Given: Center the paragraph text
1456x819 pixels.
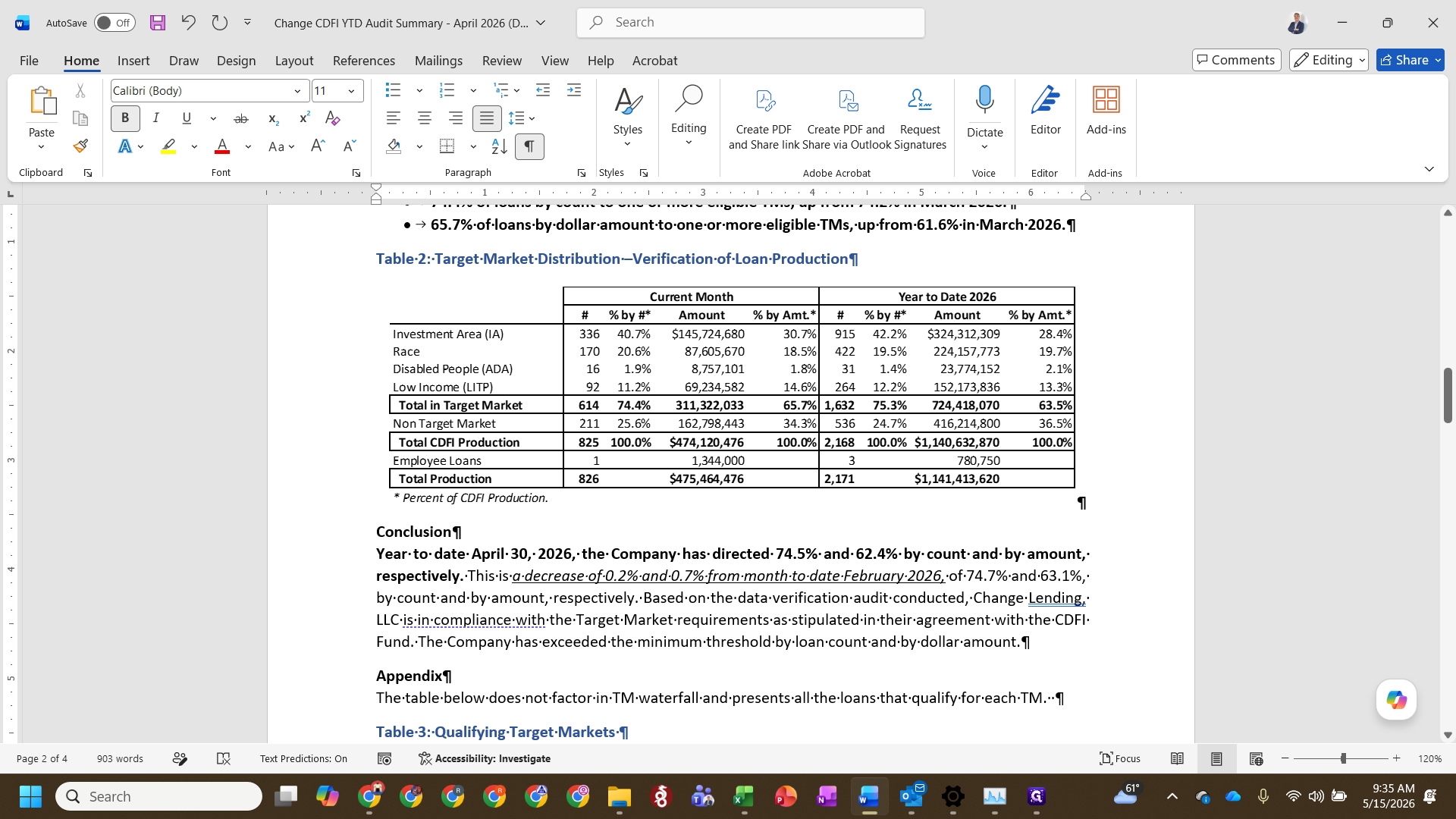Looking at the screenshot, I should pos(424,118).
